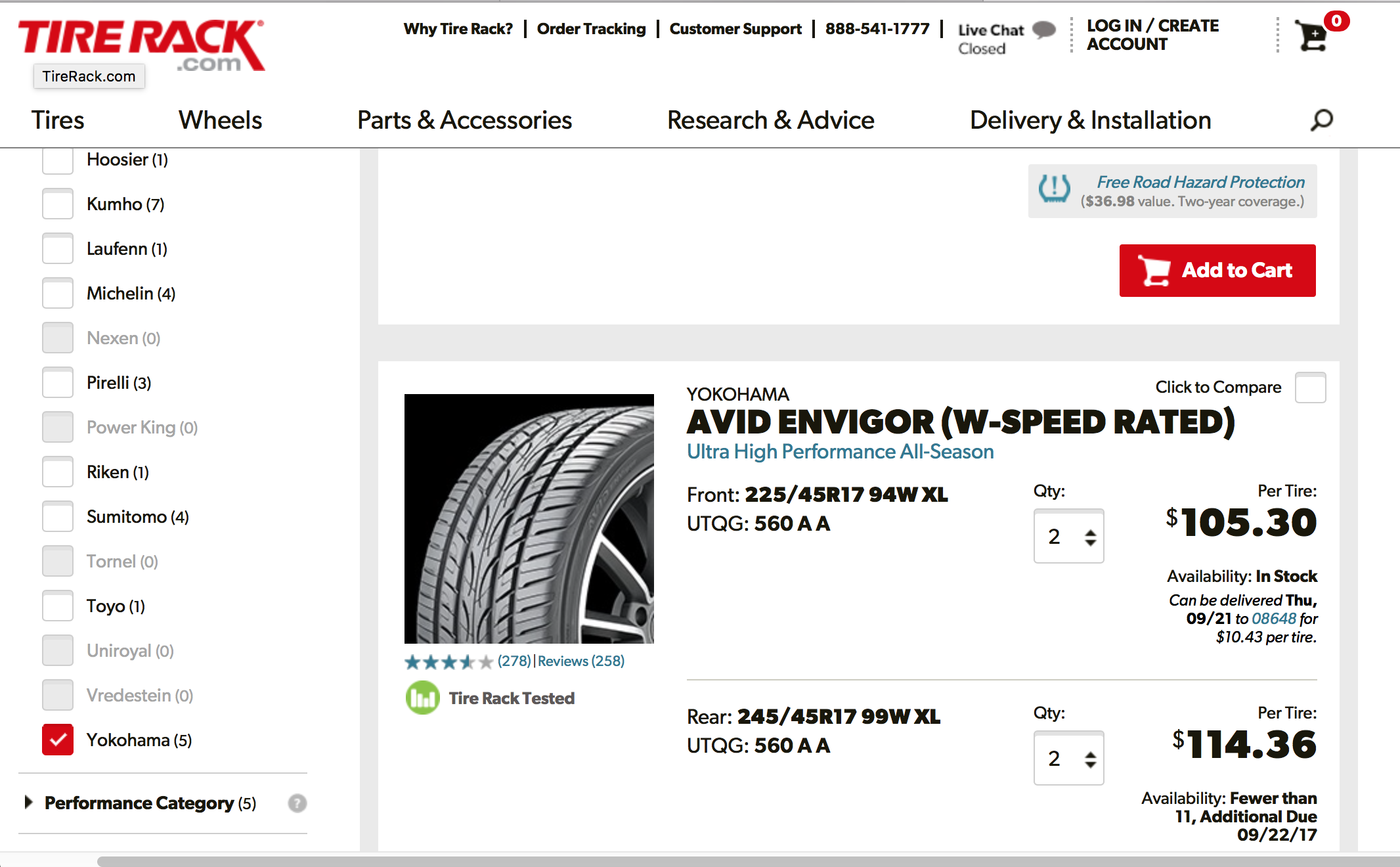The width and height of the screenshot is (1400, 867).
Task: Click the $105.30 front tire price
Action: click(1241, 523)
